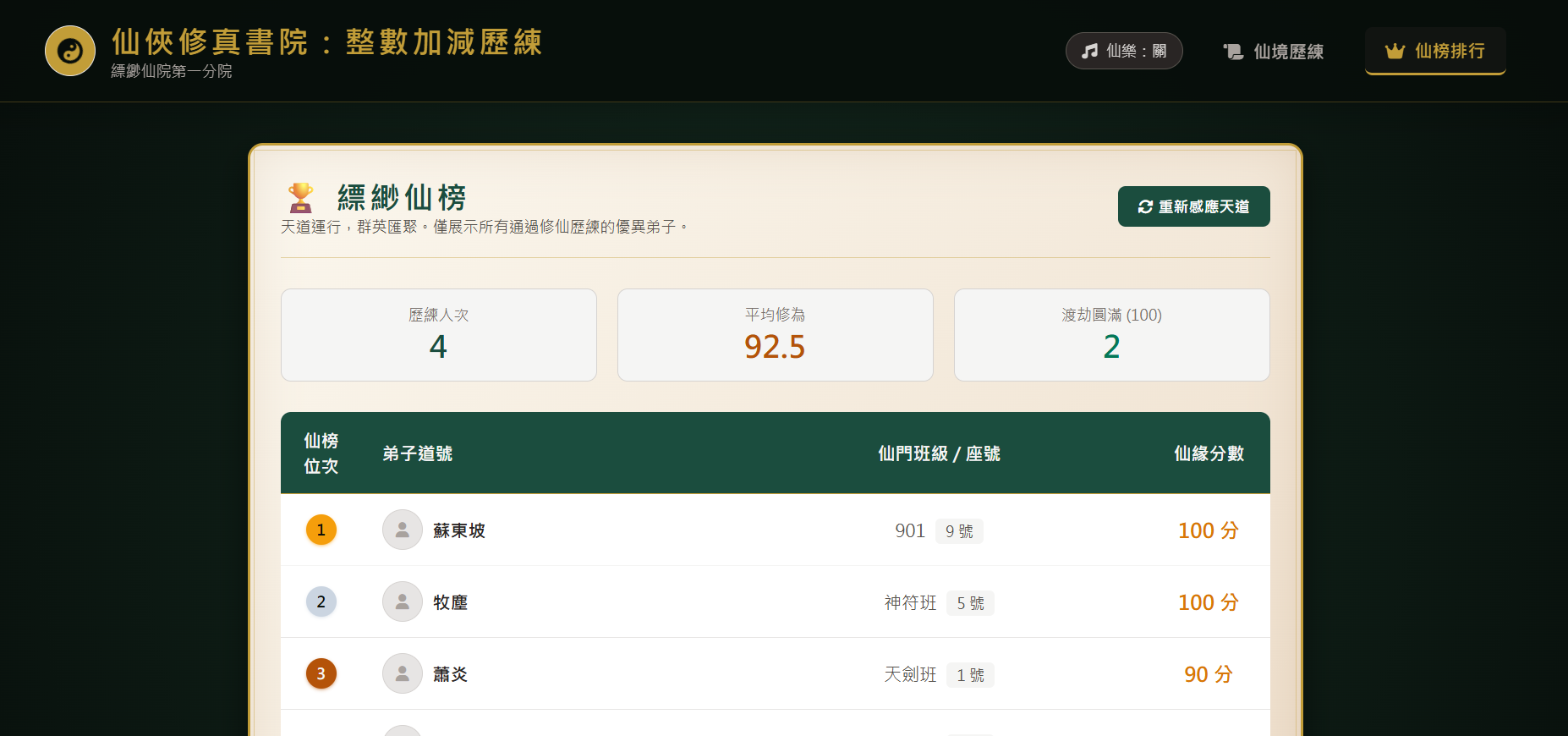
Task: Click the refresh arrows icon in 重新感應天道
Action: (x=1145, y=206)
